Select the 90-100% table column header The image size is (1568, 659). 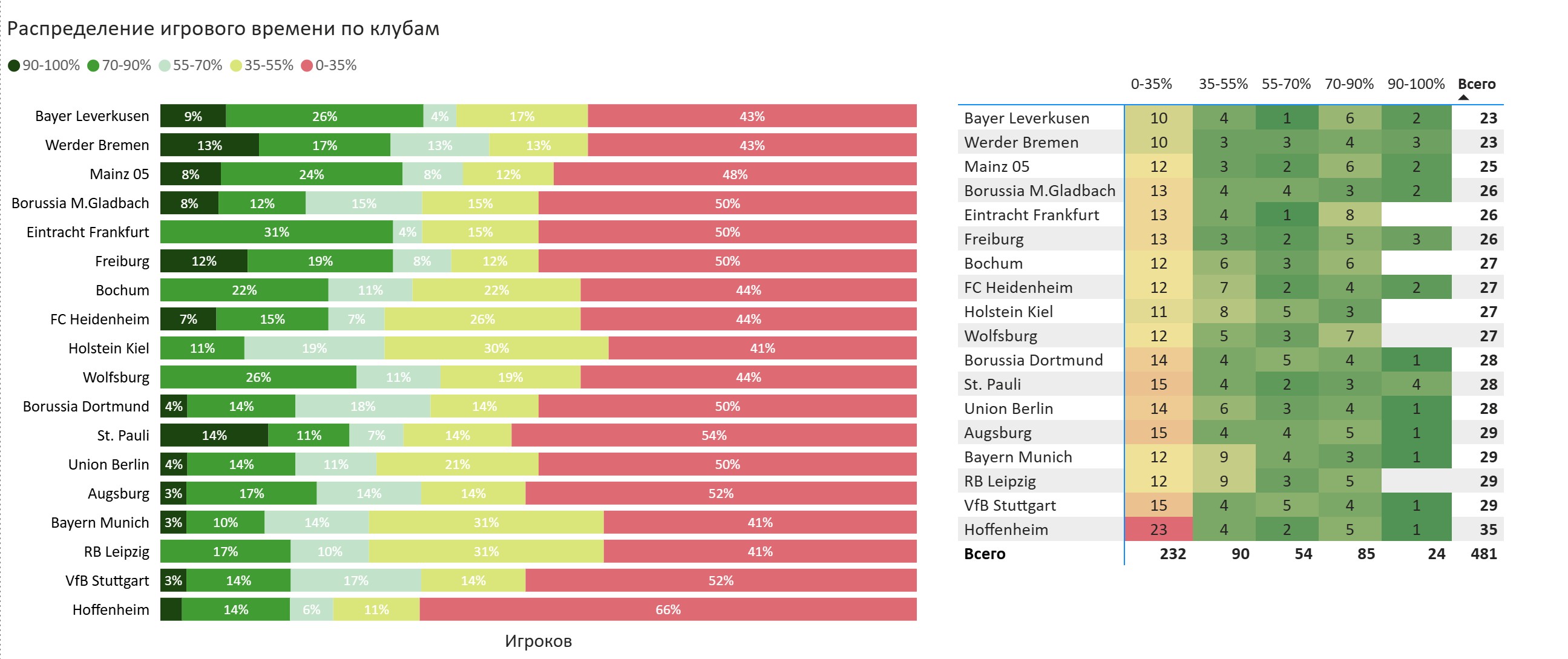(x=1416, y=84)
